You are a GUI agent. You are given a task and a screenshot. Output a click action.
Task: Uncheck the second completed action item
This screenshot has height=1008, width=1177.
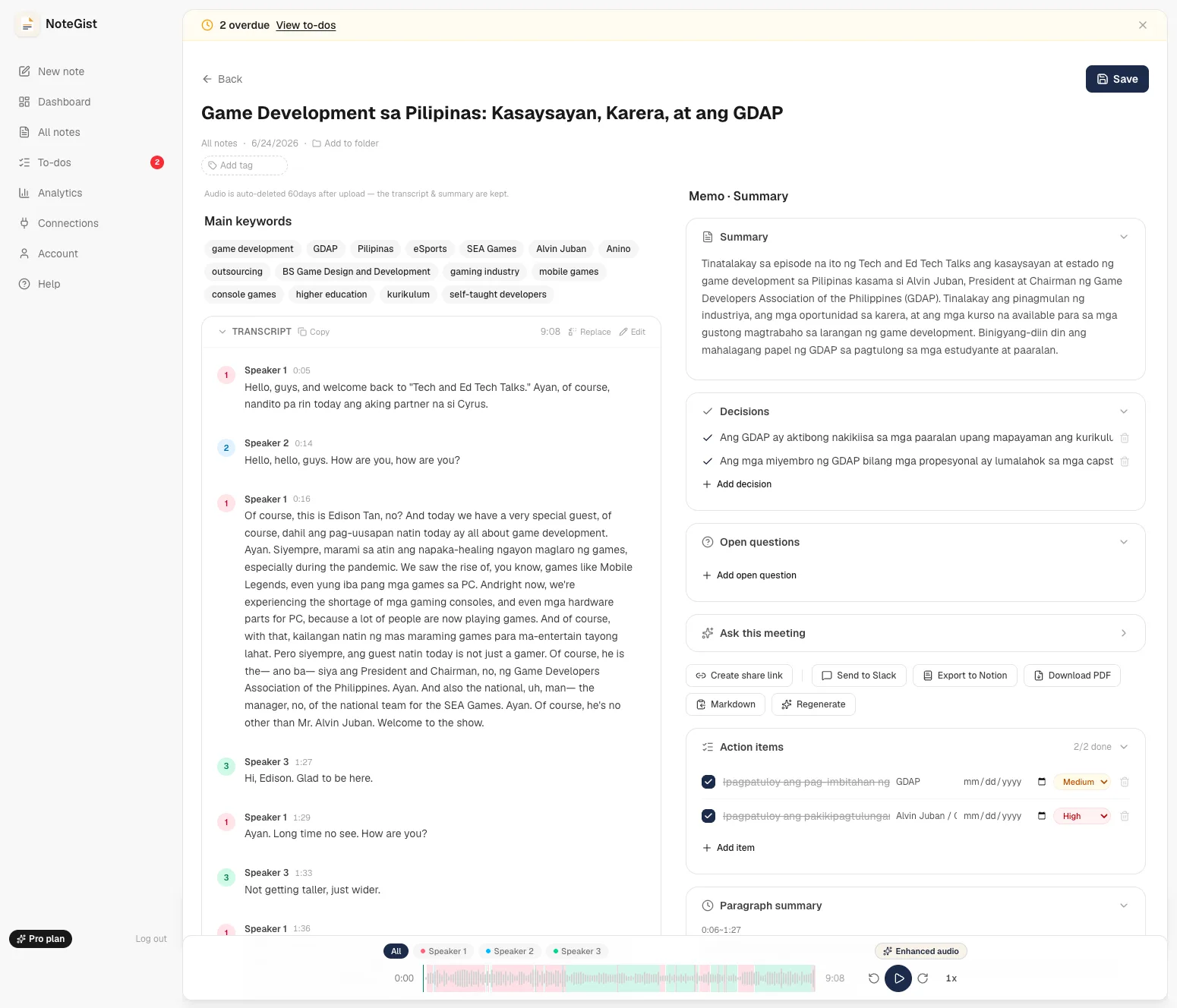pyautogui.click(x=708, y=816)
